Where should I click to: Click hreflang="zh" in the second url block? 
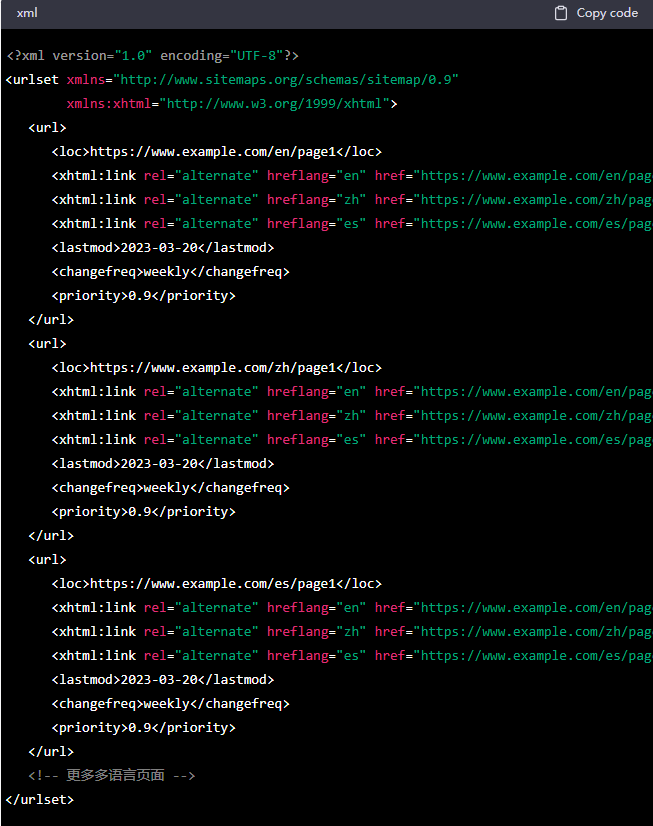[x=316, y=416]
